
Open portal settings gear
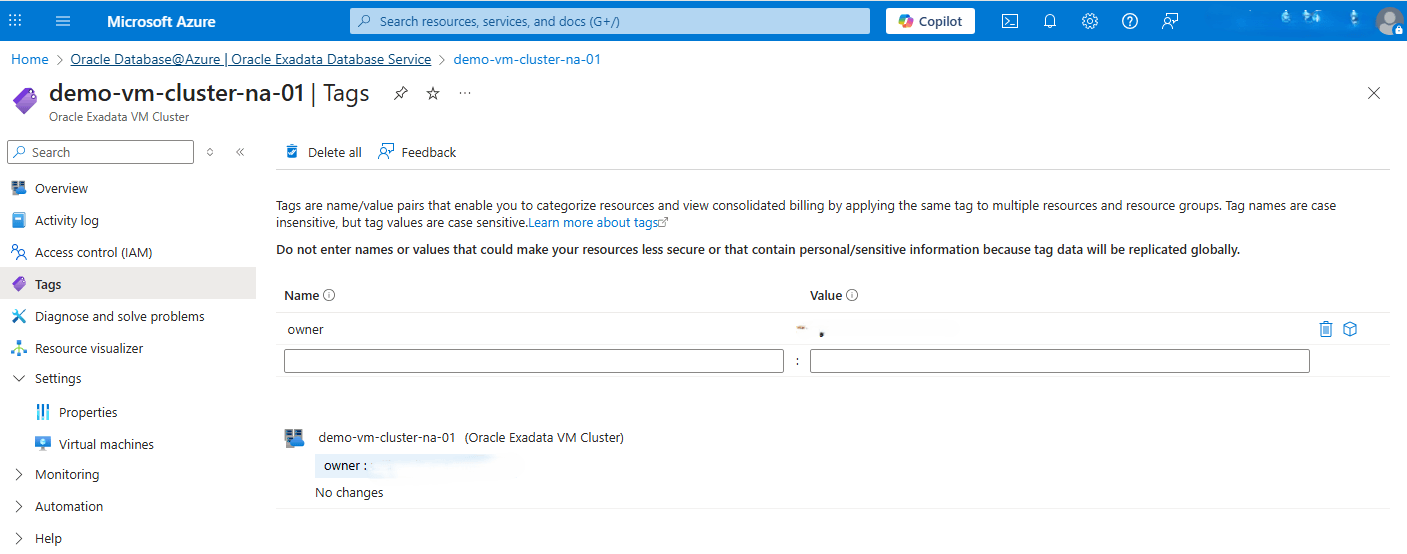point(1090,21)
